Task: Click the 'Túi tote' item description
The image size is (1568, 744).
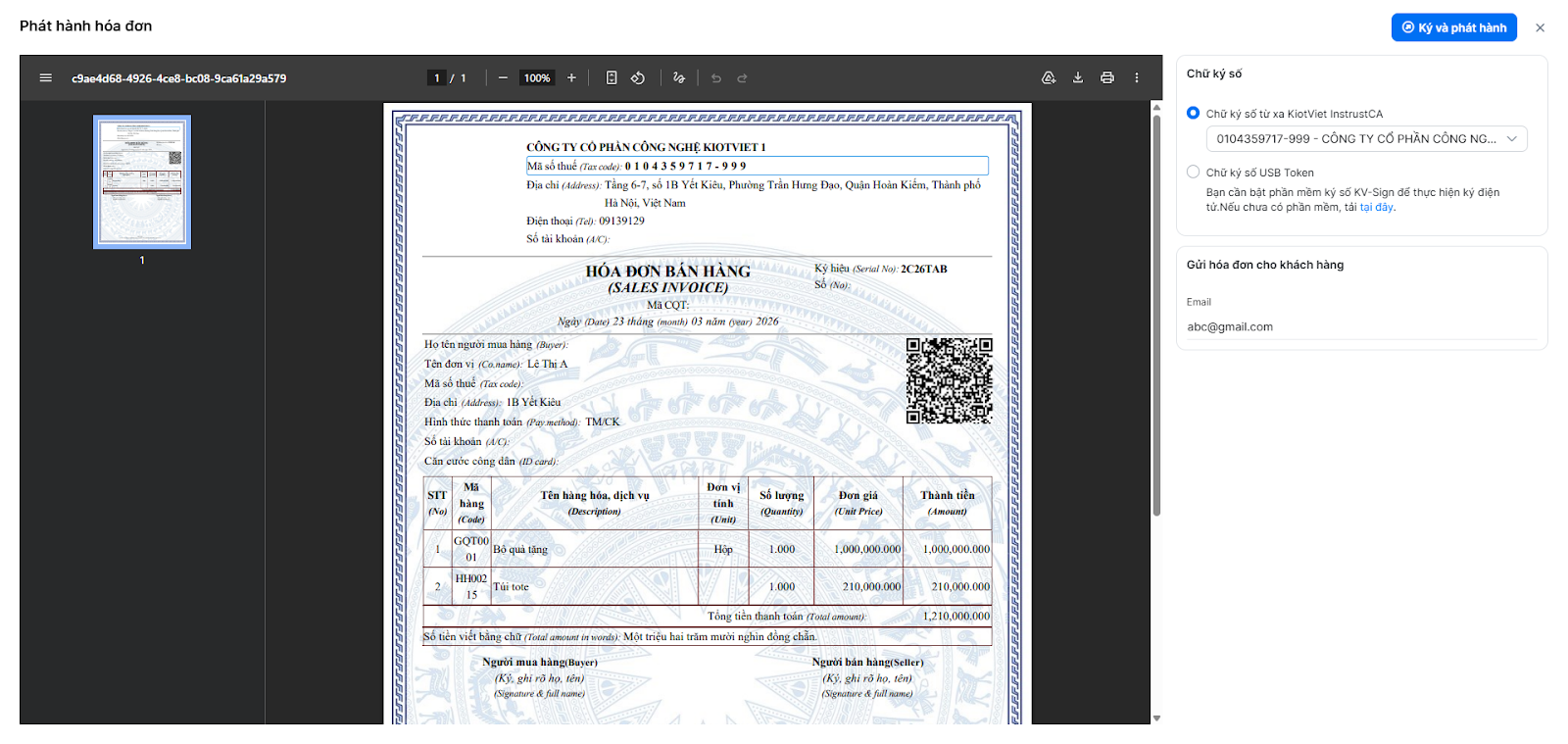Action: [x=511, y=587]
